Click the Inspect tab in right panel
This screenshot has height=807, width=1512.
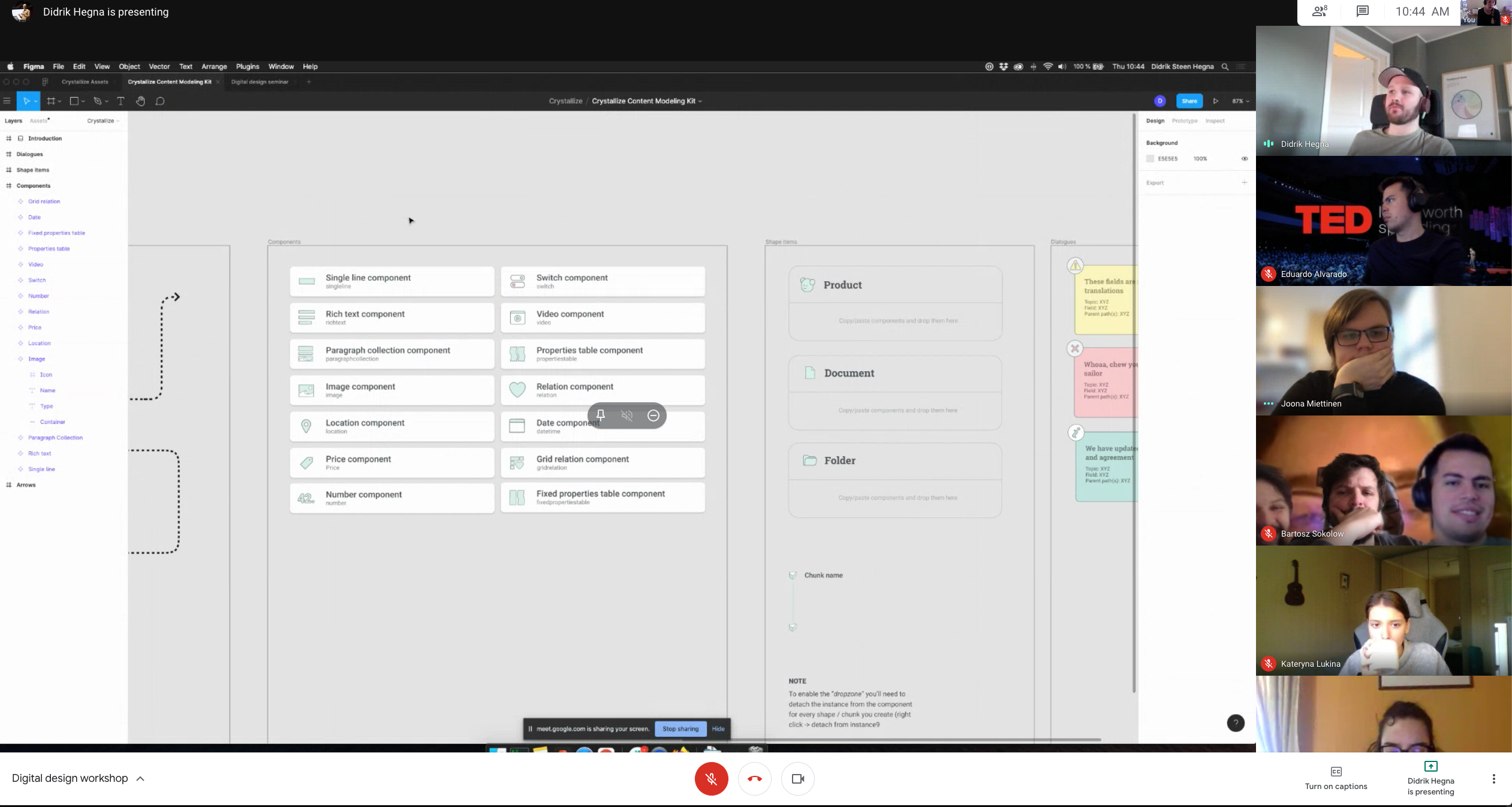[x=1215, y=120]
